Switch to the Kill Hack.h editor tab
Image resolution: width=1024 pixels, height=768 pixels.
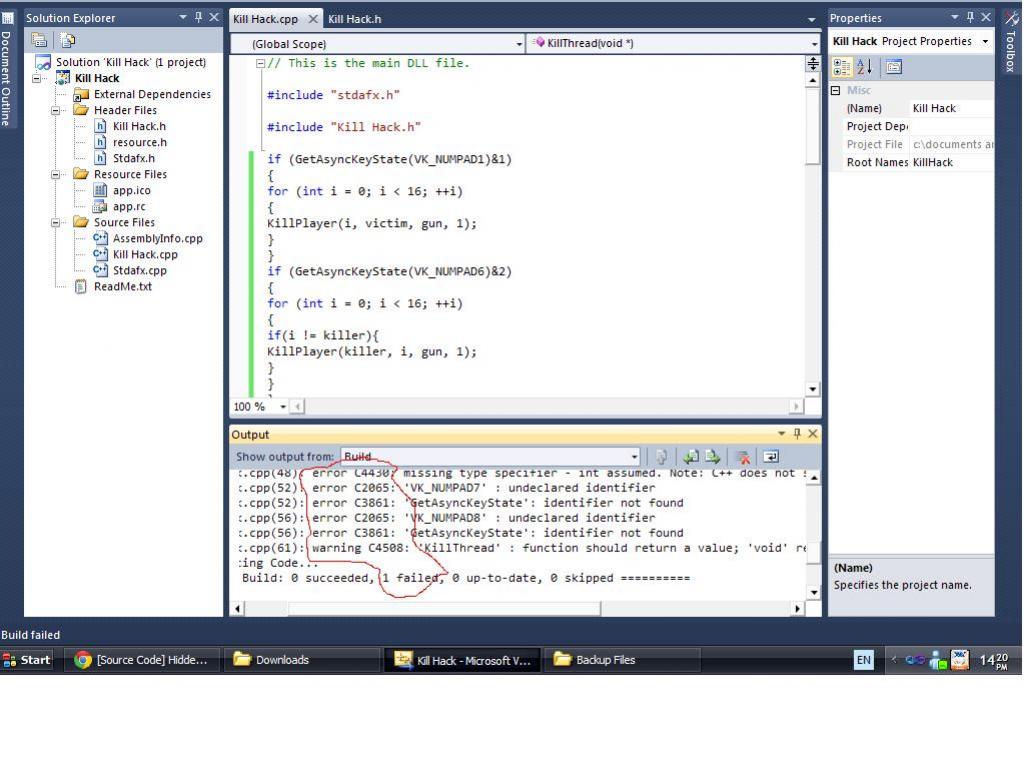tap(355, 19)
